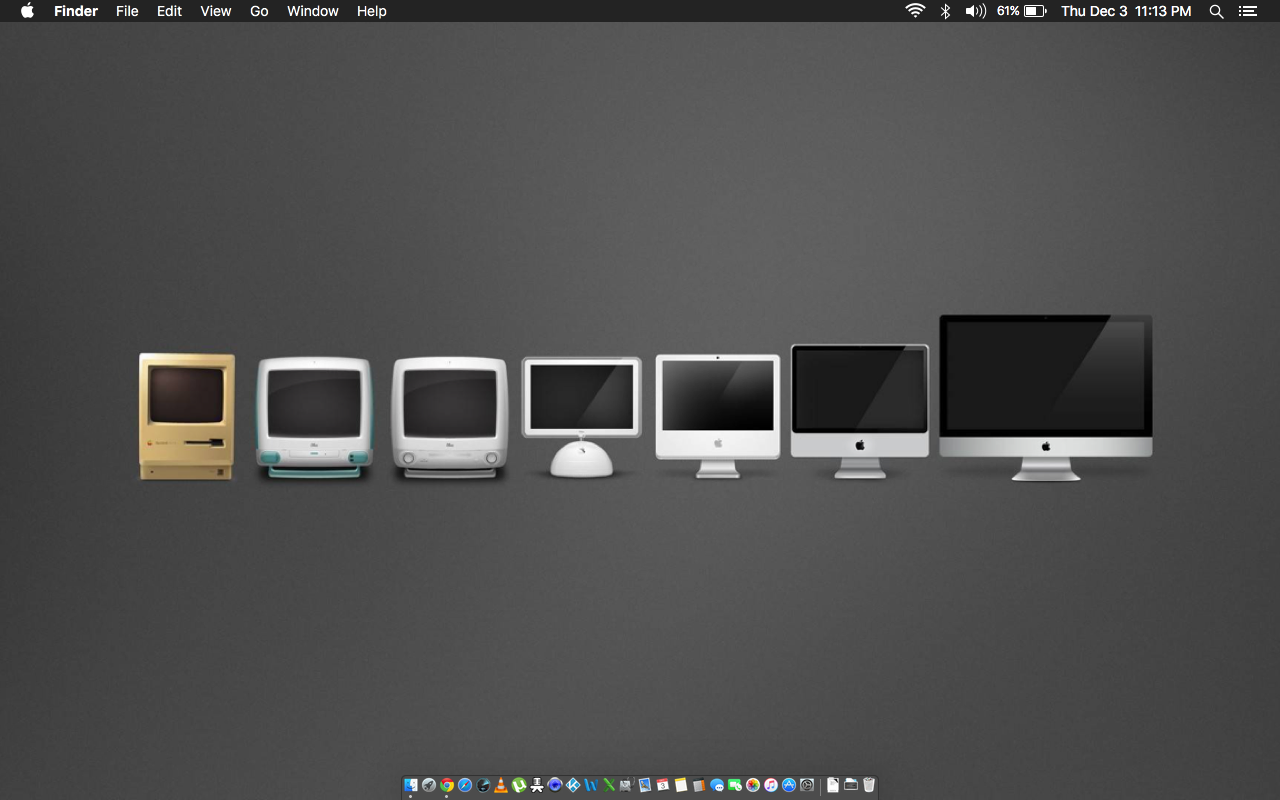
Task: Open the Window menu
Action: pyautogui.click(x=312, y=11)
